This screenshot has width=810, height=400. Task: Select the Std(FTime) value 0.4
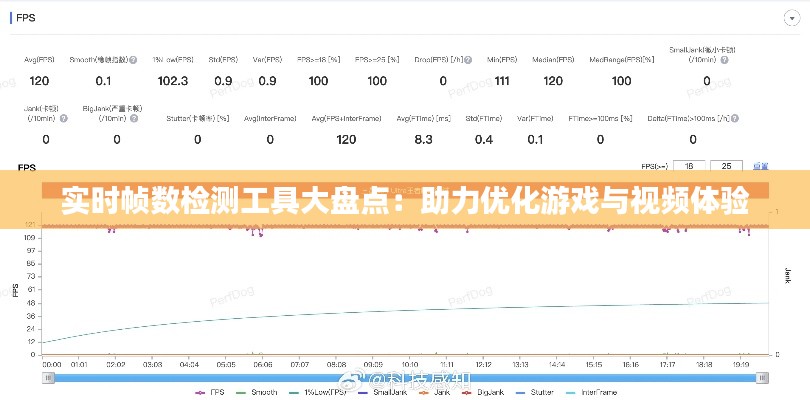click(484, 140)
